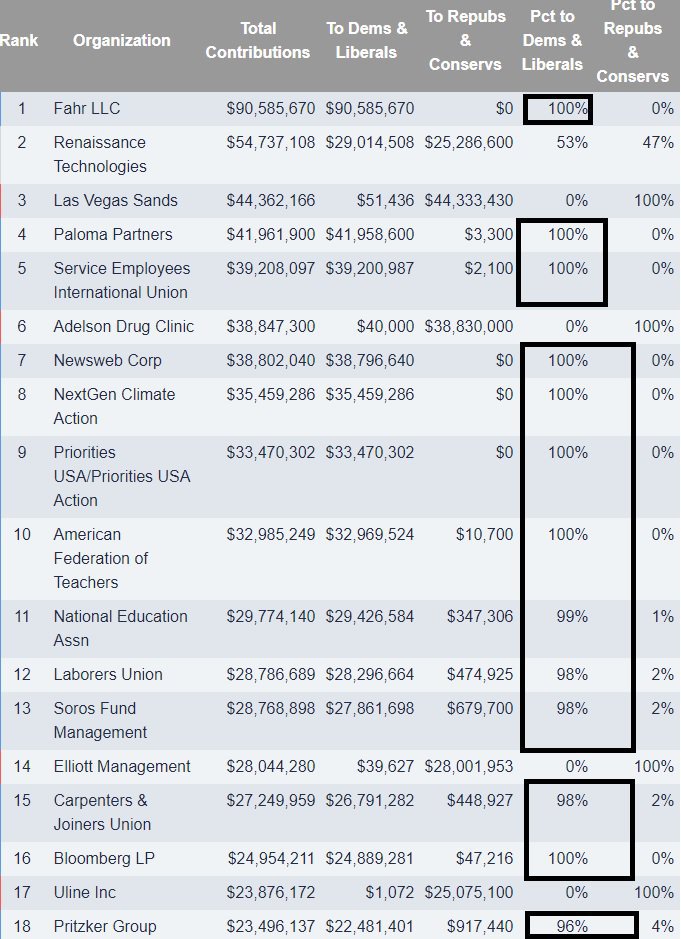Image resolution: width=681 pixels, height=939 pixels.
Task: Sort by the Rank column header
Action: [x=19, y=40]
